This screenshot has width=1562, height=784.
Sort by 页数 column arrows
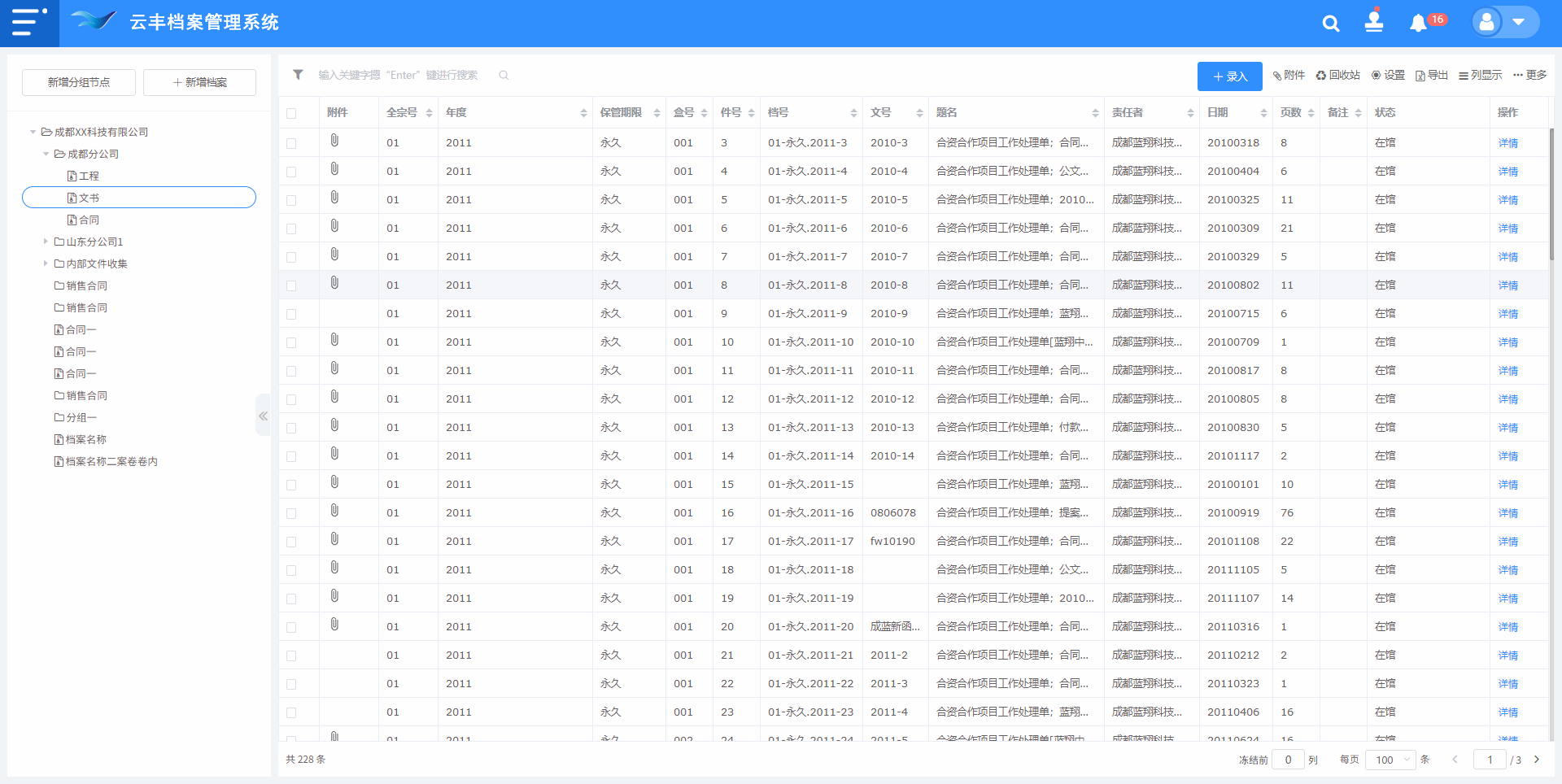pyautogui.click(x=1311, y=113)
